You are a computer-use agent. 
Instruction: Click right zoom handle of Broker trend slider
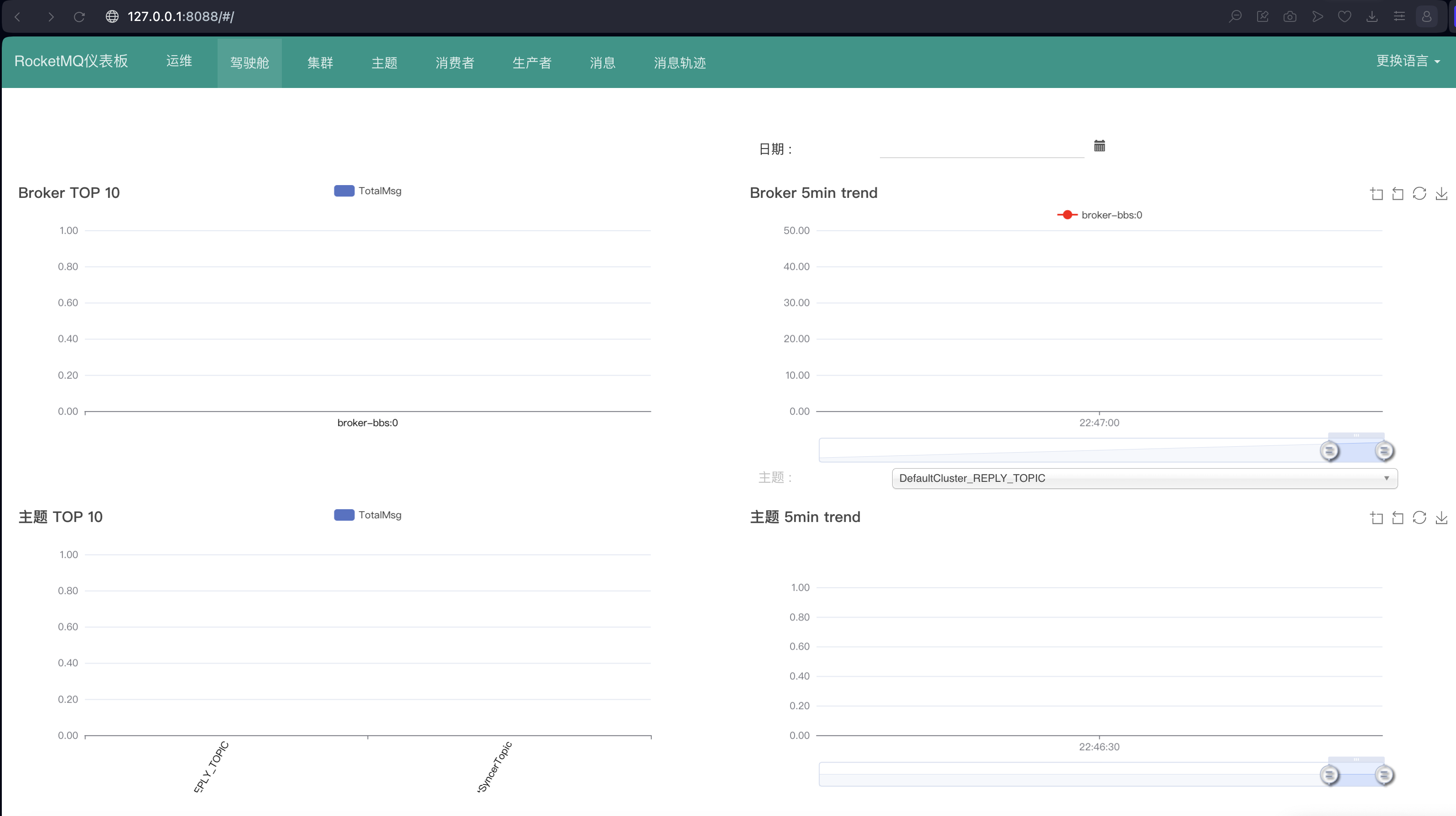1383,451
